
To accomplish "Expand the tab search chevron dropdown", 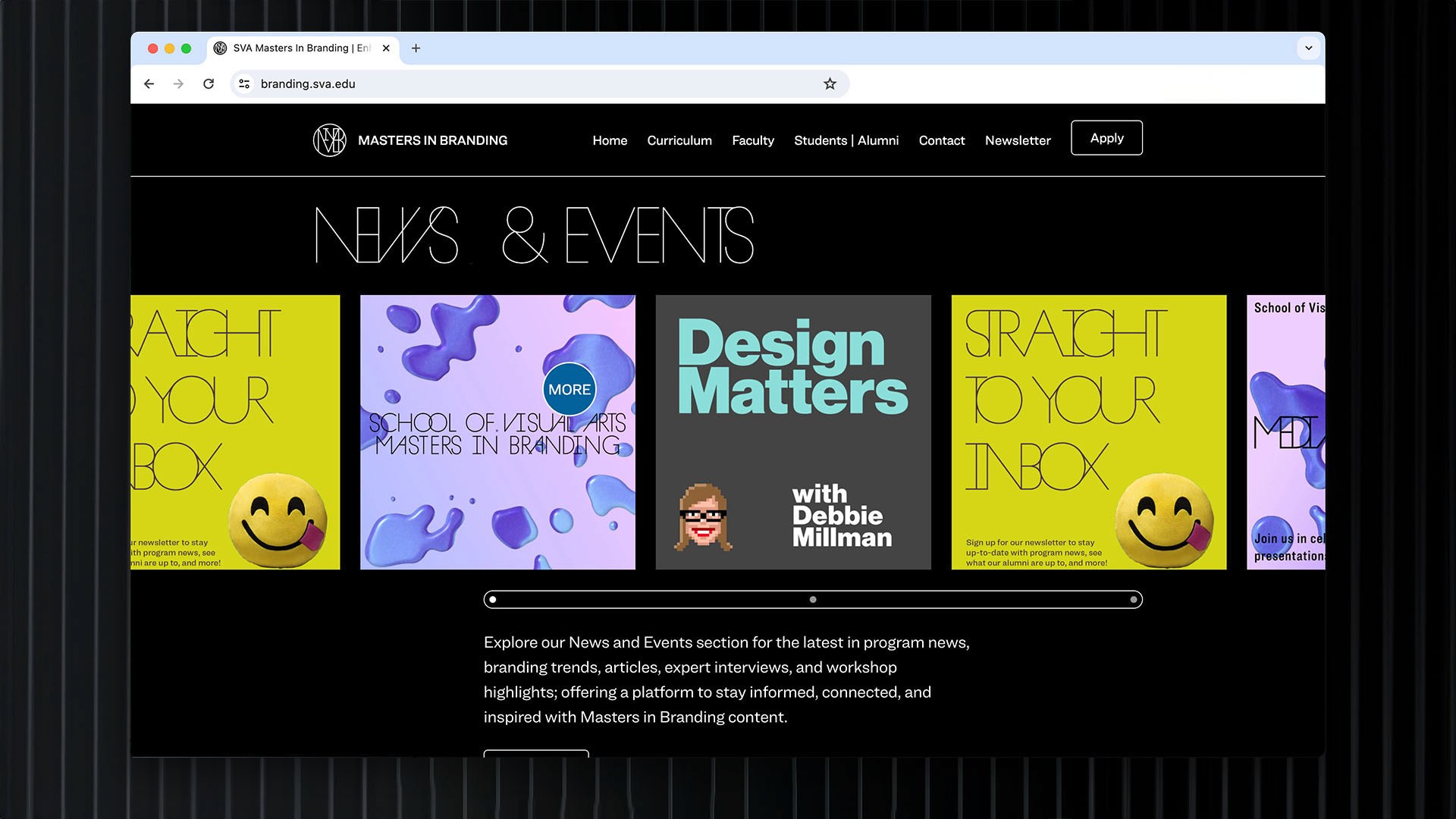I will click(1308, 48).
